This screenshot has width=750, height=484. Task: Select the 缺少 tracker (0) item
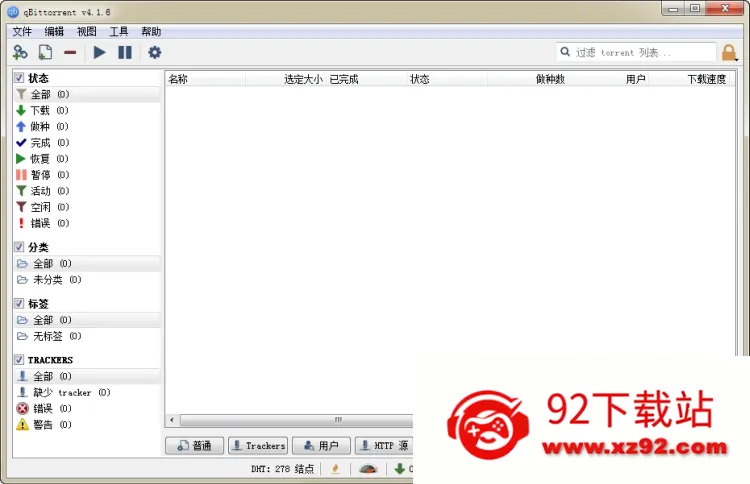click(x=87, y=393)
